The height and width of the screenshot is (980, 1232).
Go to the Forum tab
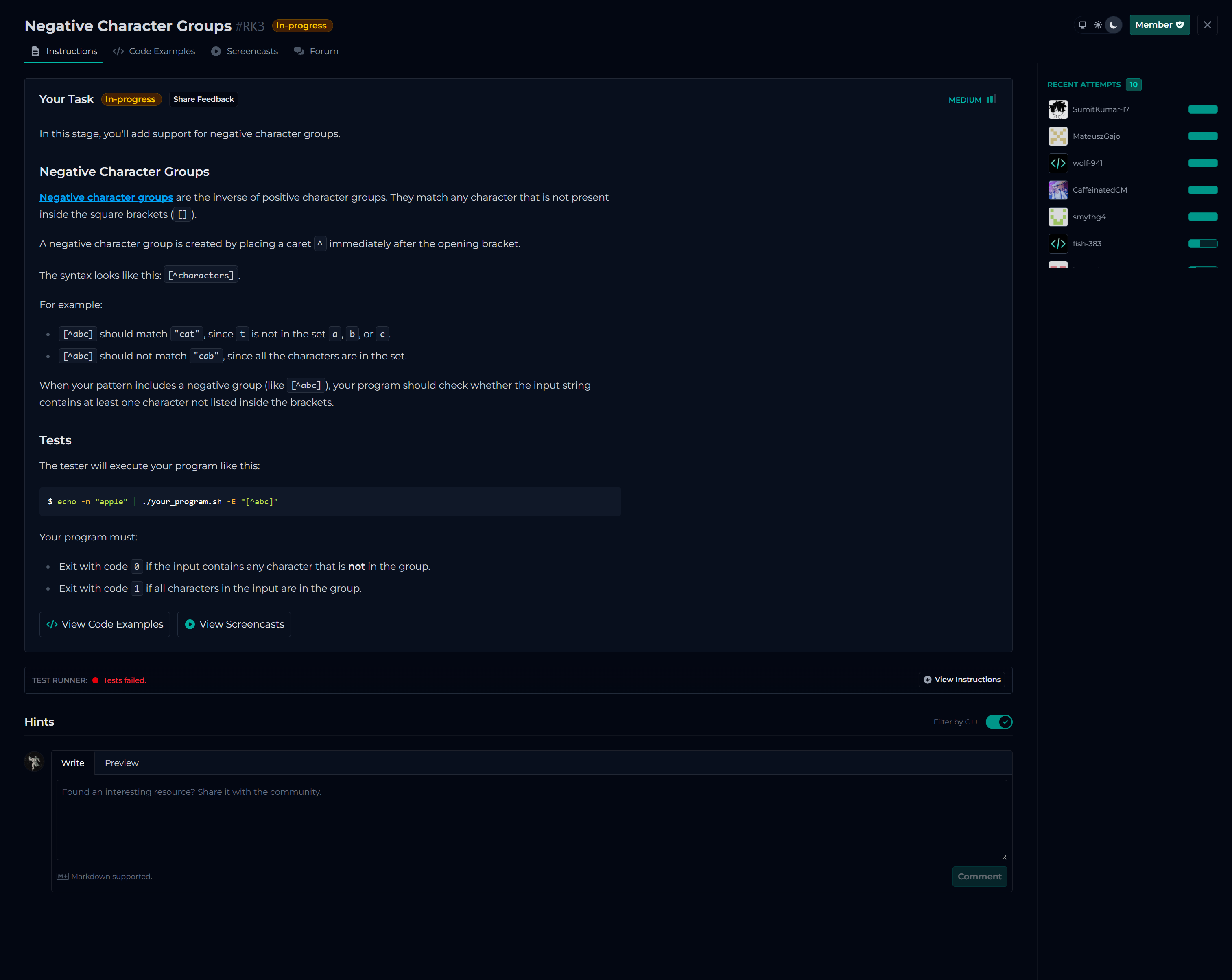pos(317,51)
